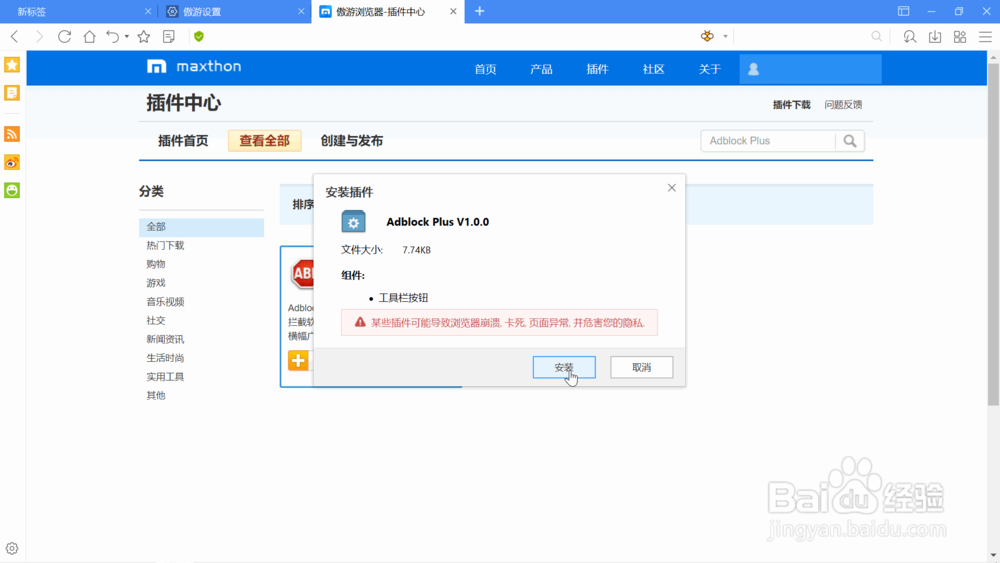Click the 插件下载 link
The height and width of the screenshot is (563, 1000).
pos(791,105)
